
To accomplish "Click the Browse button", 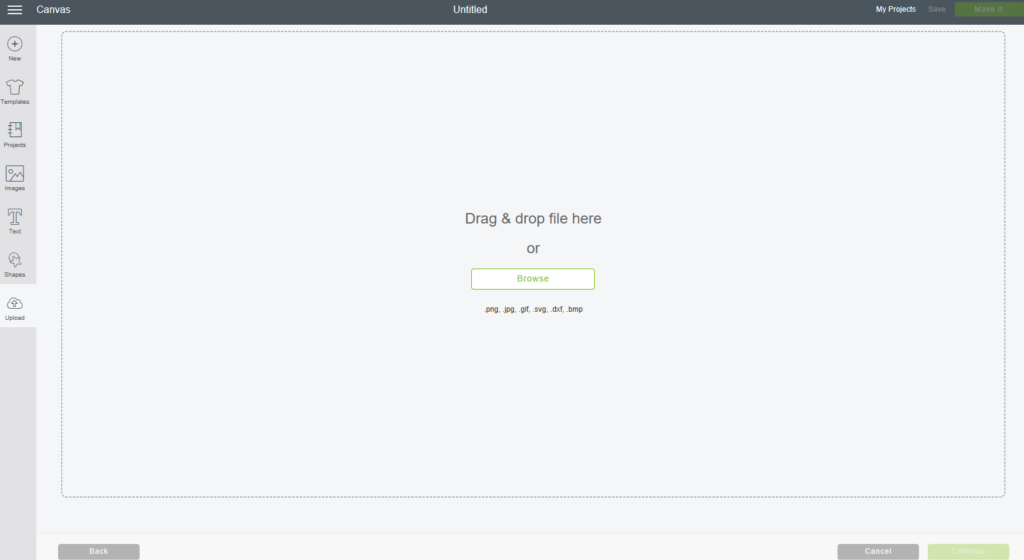I will tap(533, 279).
